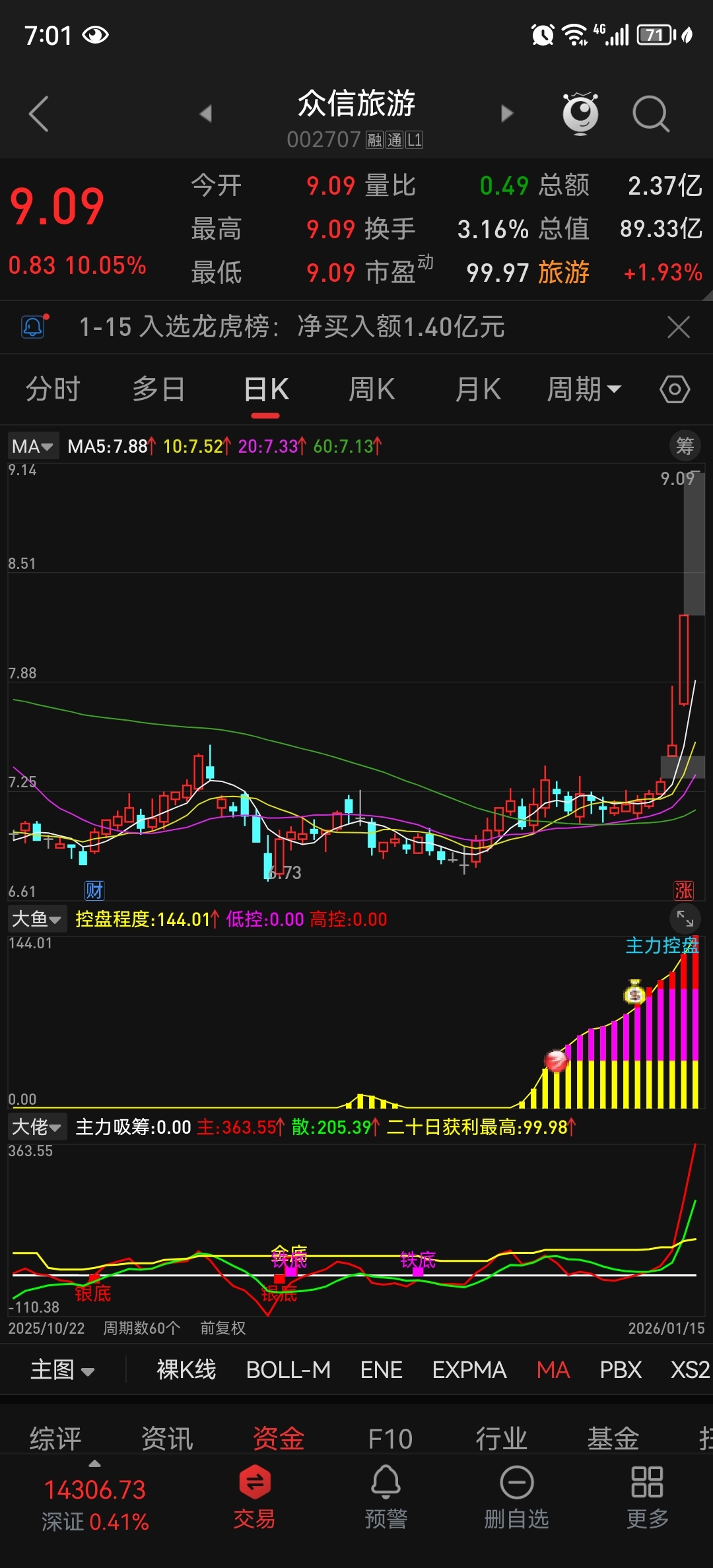Viewport: 713px width, 1568px height.
Task: Open the 预警 alert bell icon
Action: tap(386, 1496)
